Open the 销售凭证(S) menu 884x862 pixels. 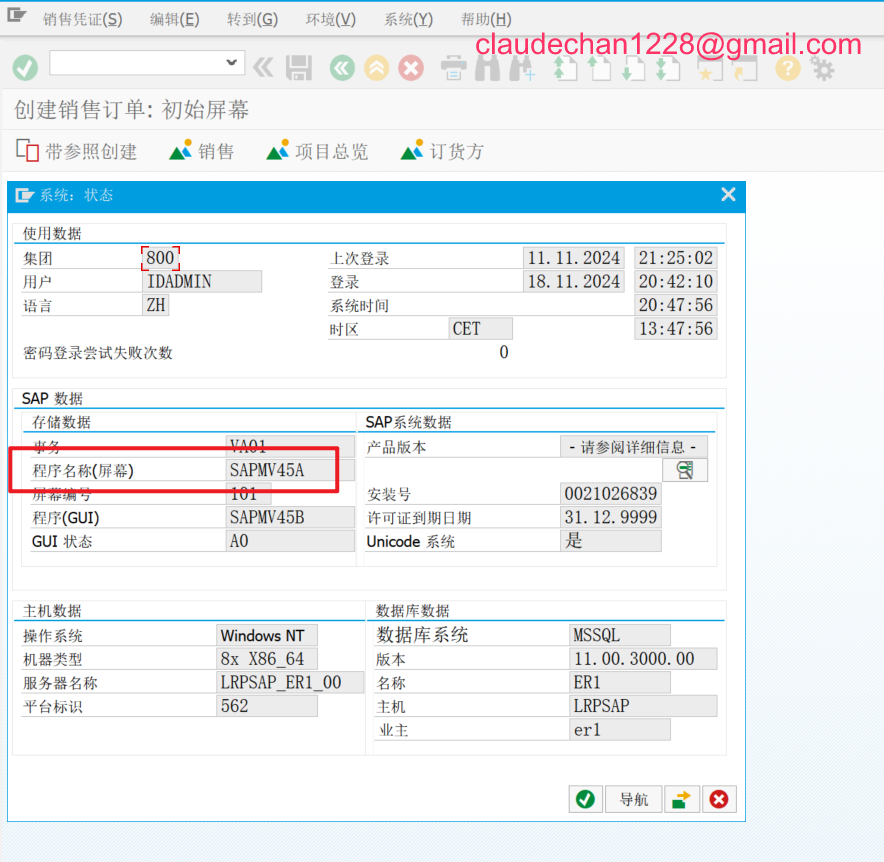click(82, 19)
